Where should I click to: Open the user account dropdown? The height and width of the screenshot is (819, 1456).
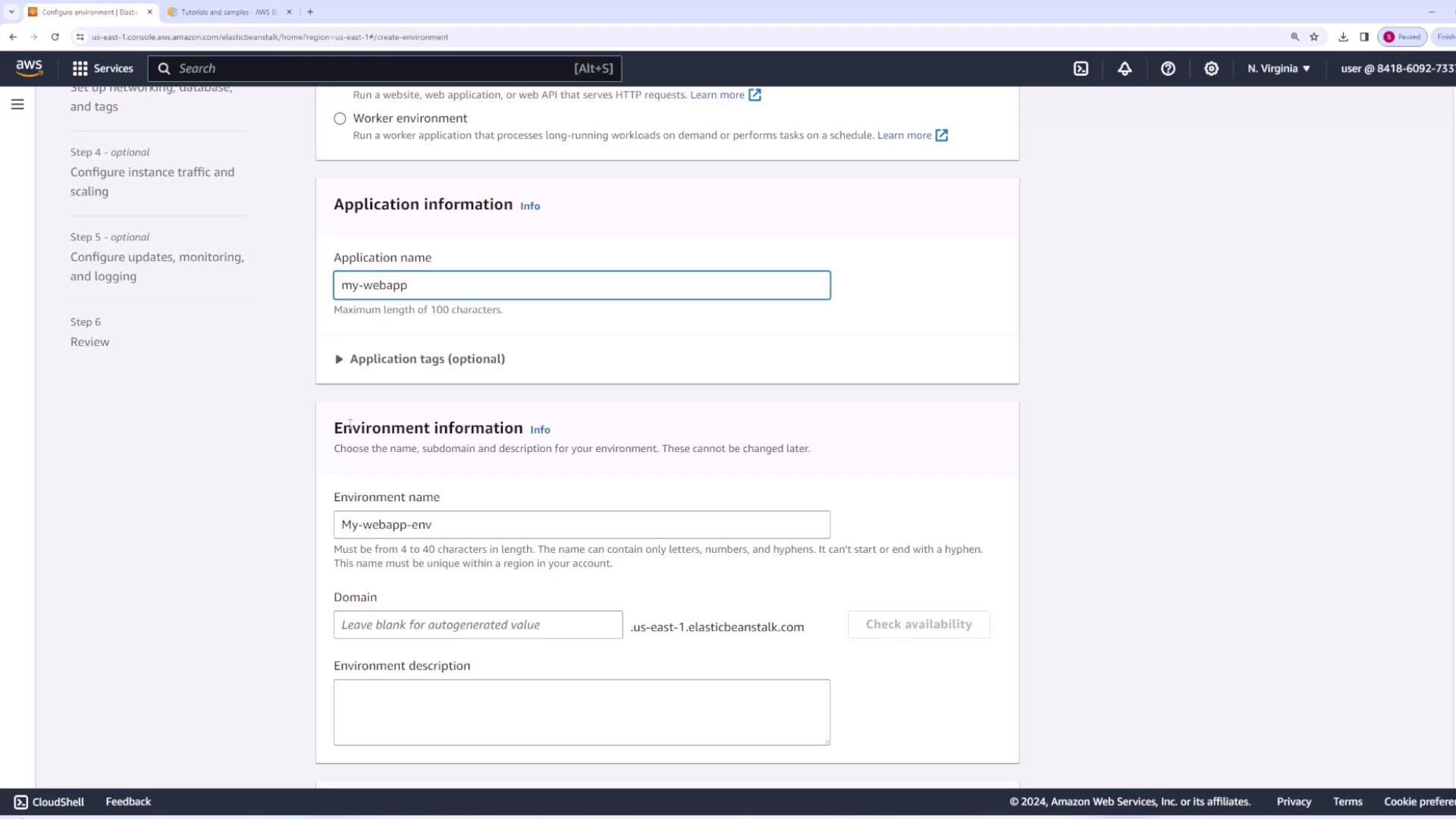click(1395, 68)
